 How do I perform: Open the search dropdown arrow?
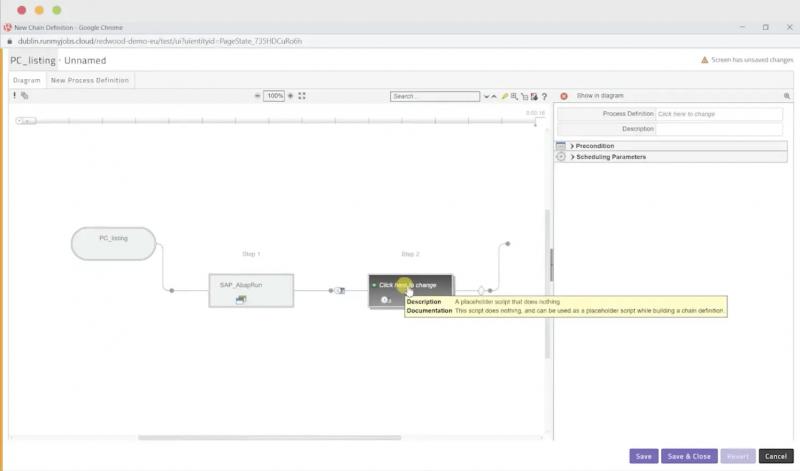[x=486, y=97]
